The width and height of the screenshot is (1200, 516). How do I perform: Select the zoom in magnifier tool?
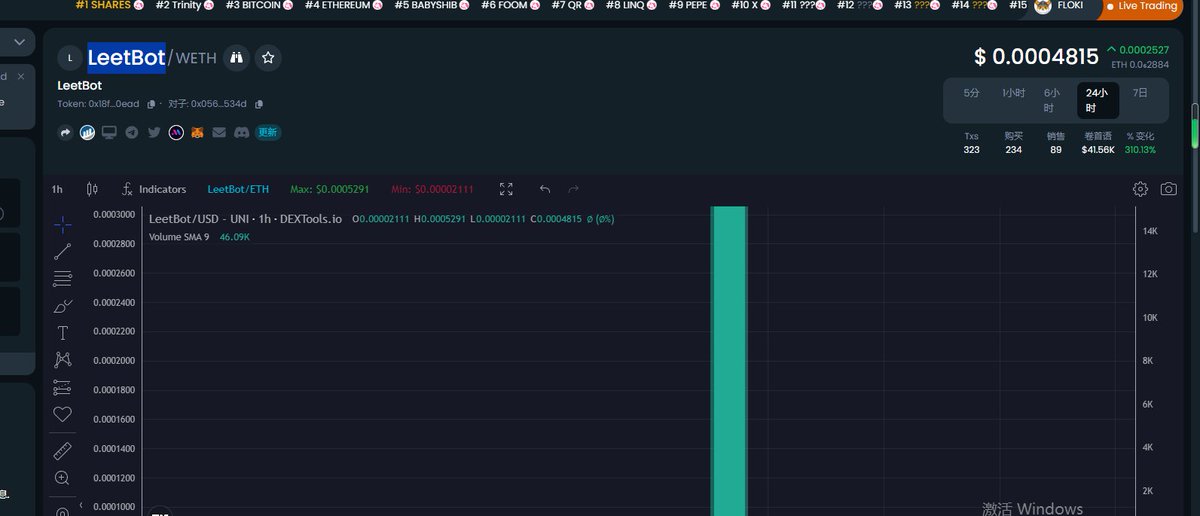point(62,478)
